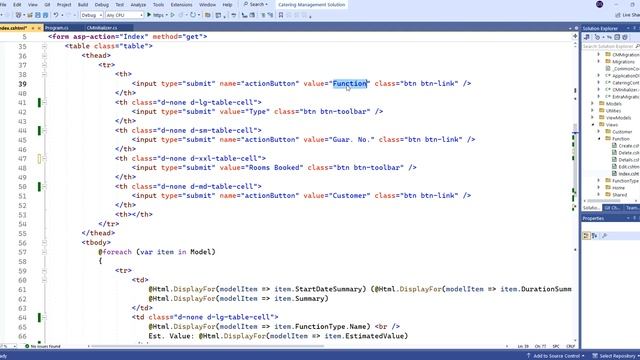Collapse the table element at line 35
Viewport: 640px width, 360px height.
tap(44, 46)
